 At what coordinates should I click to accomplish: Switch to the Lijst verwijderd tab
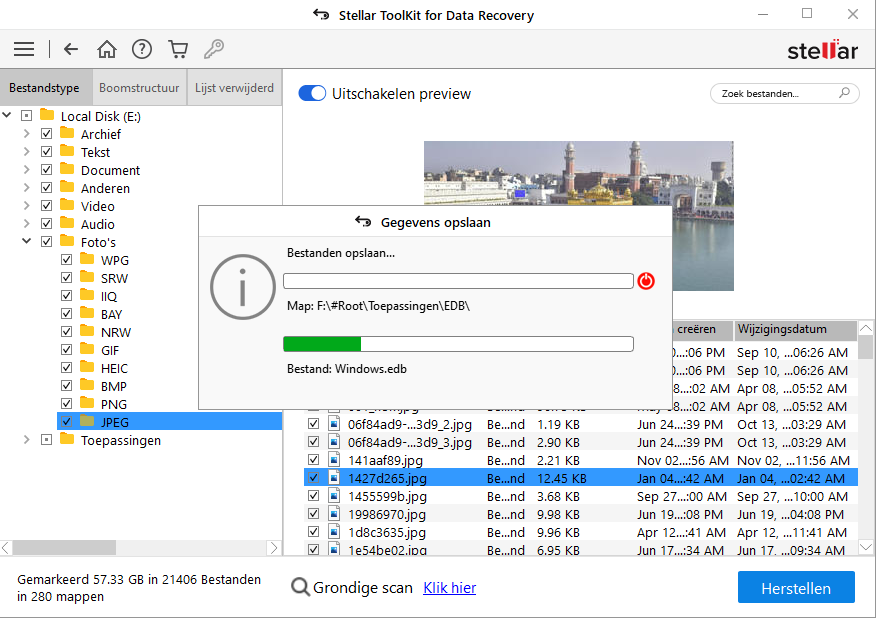pyautogui.click(x=234, y=87)
